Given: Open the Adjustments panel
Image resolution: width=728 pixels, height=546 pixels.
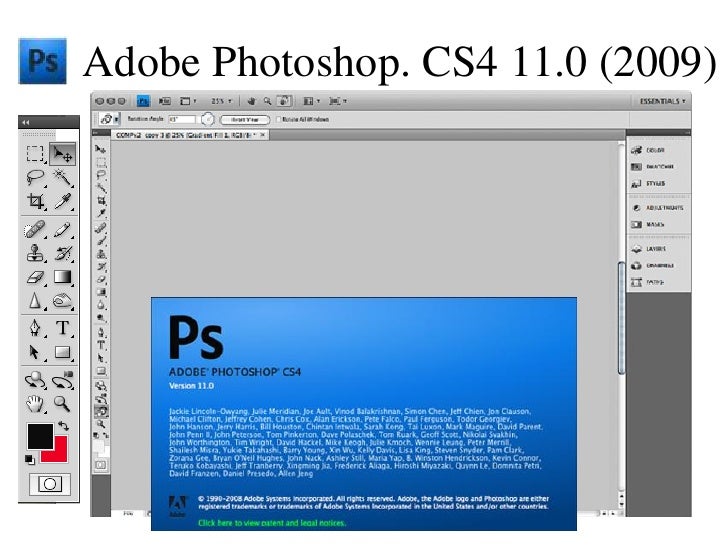Looking at the screenshot, I should tap(657, 208).
